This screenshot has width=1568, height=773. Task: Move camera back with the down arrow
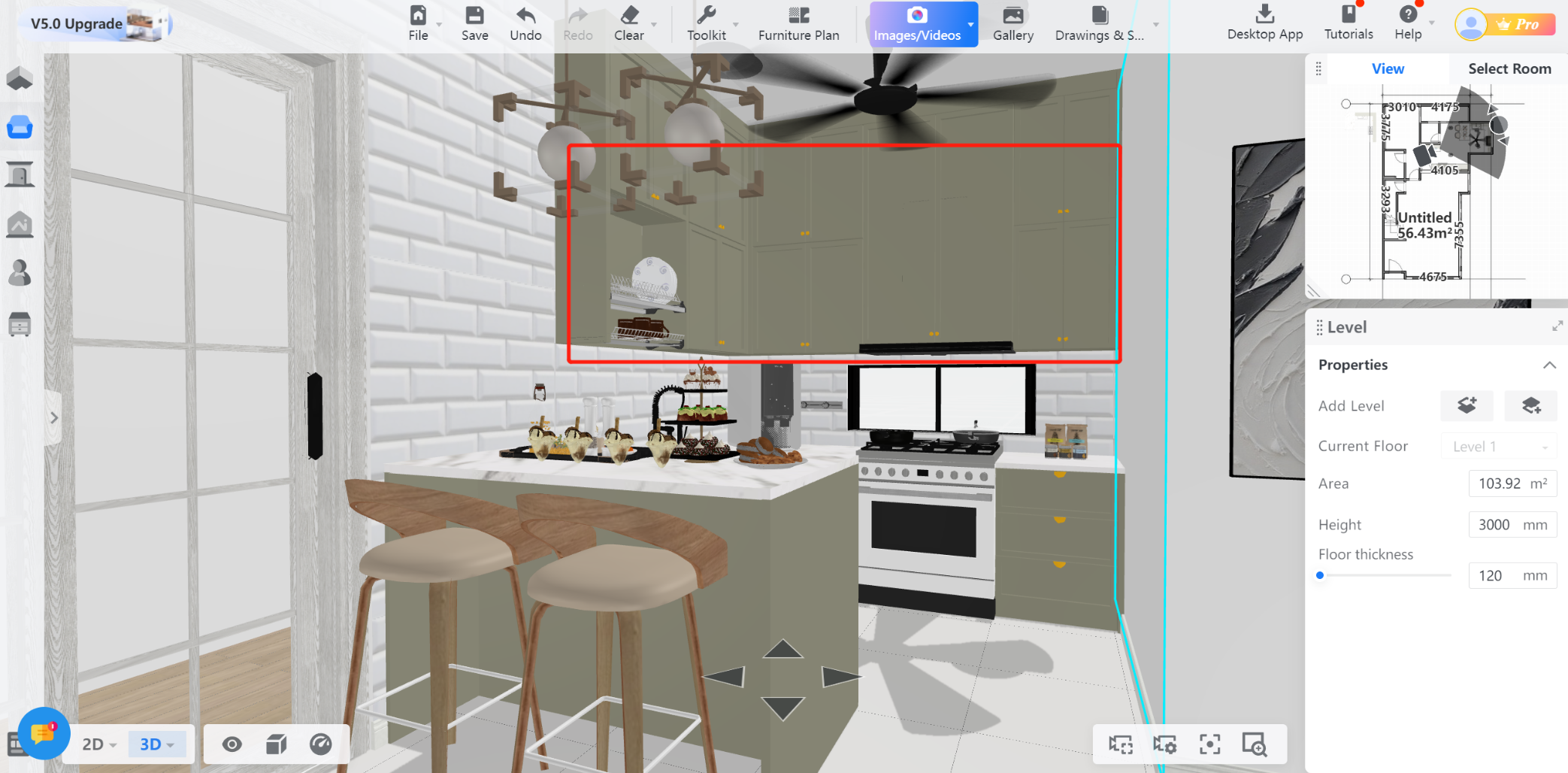782,708
